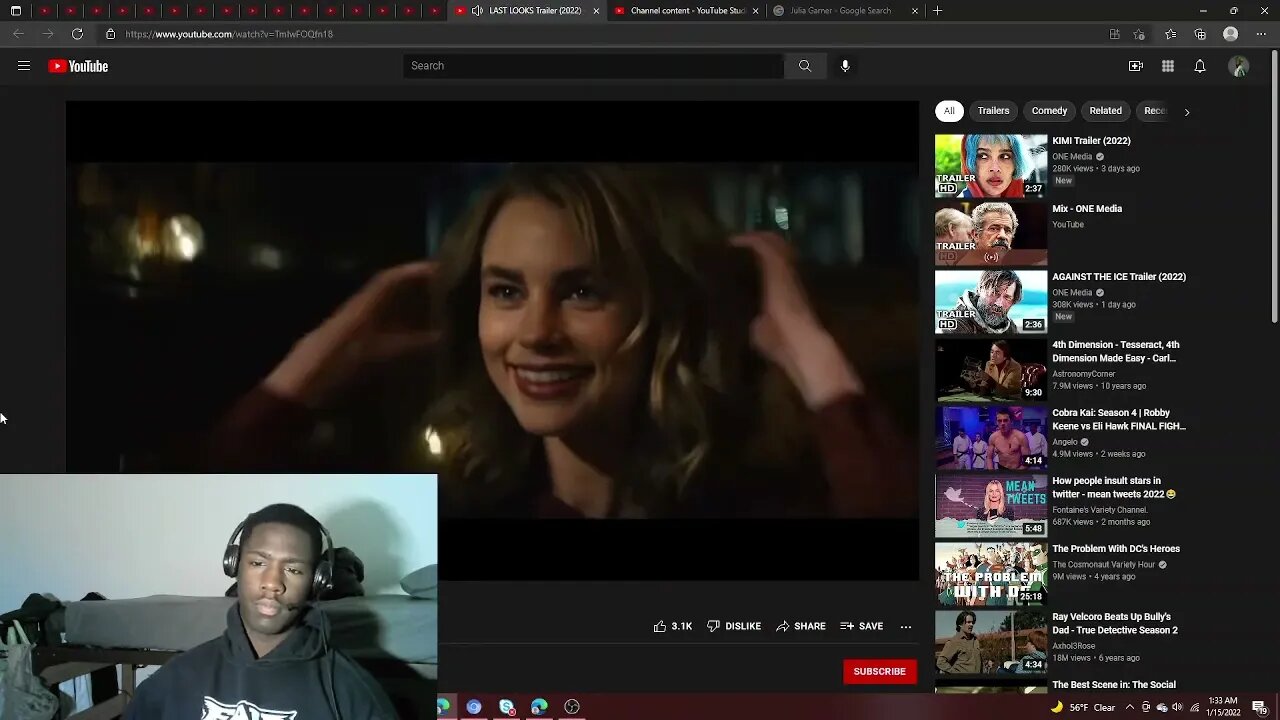Open the YouTube apps grid
This screenshot has width=1280, height=720.
pos(1168,66)
